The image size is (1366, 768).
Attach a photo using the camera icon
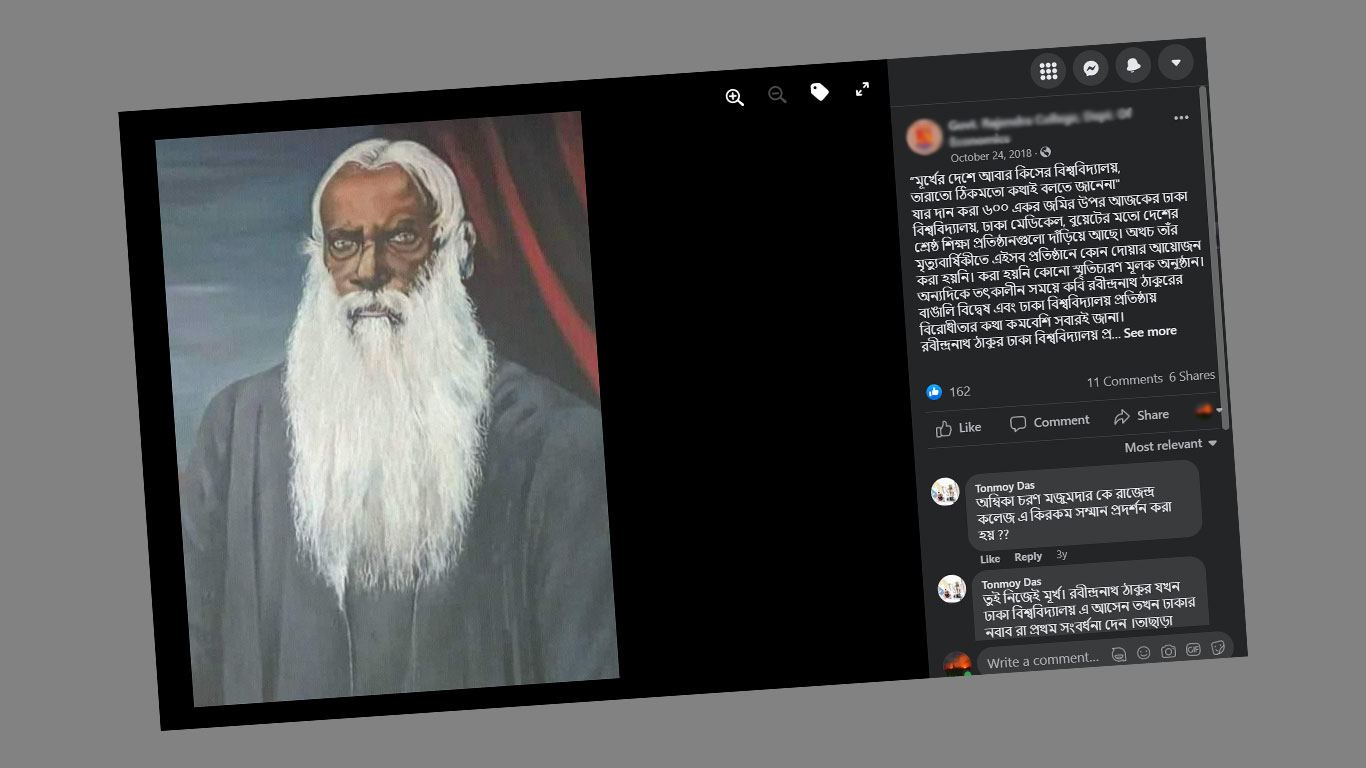[1168, 651]
